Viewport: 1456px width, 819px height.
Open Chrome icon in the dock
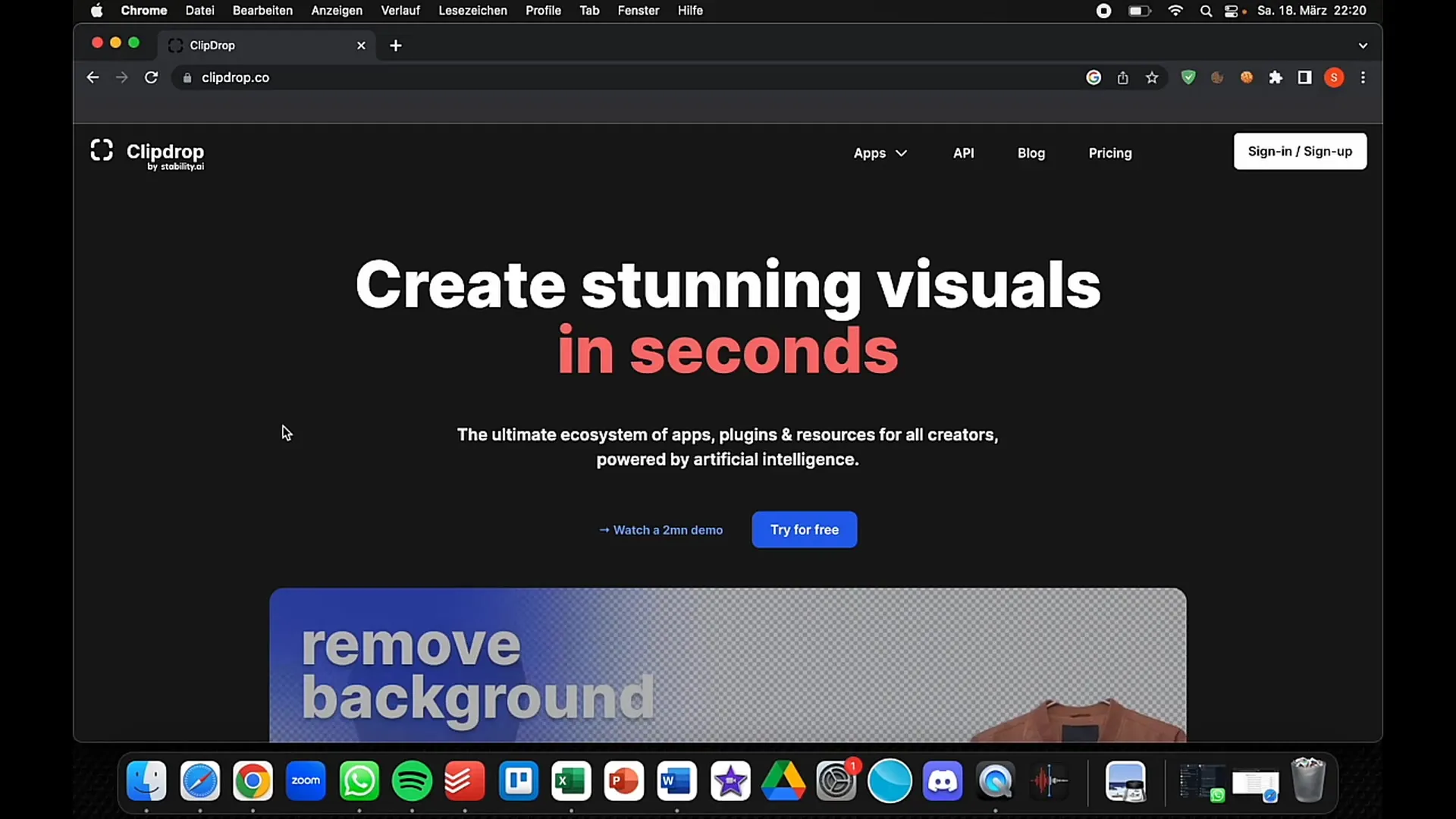pyautogui.click(x=253, y=781)
